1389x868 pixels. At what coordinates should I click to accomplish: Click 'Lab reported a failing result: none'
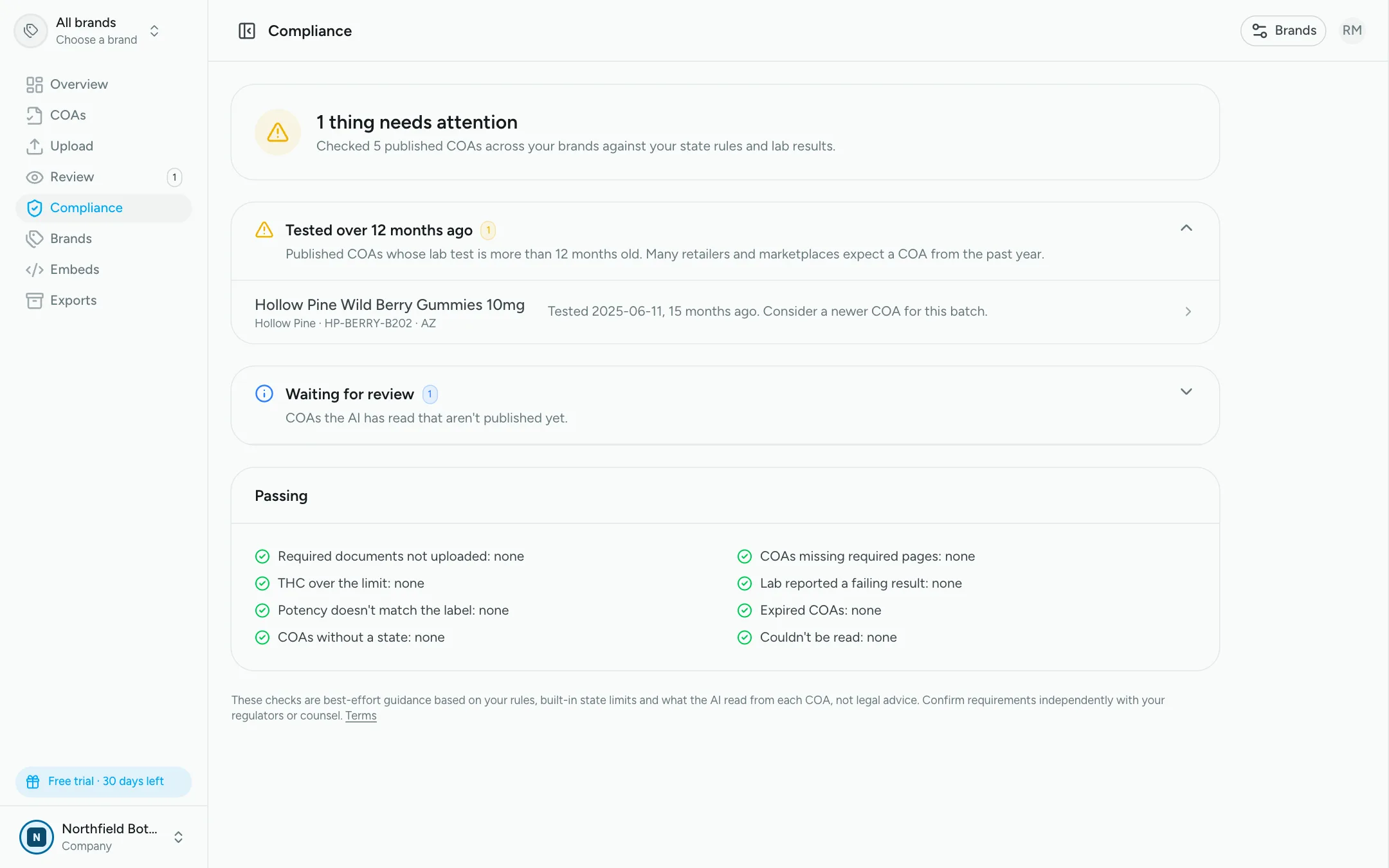point(861,583)
